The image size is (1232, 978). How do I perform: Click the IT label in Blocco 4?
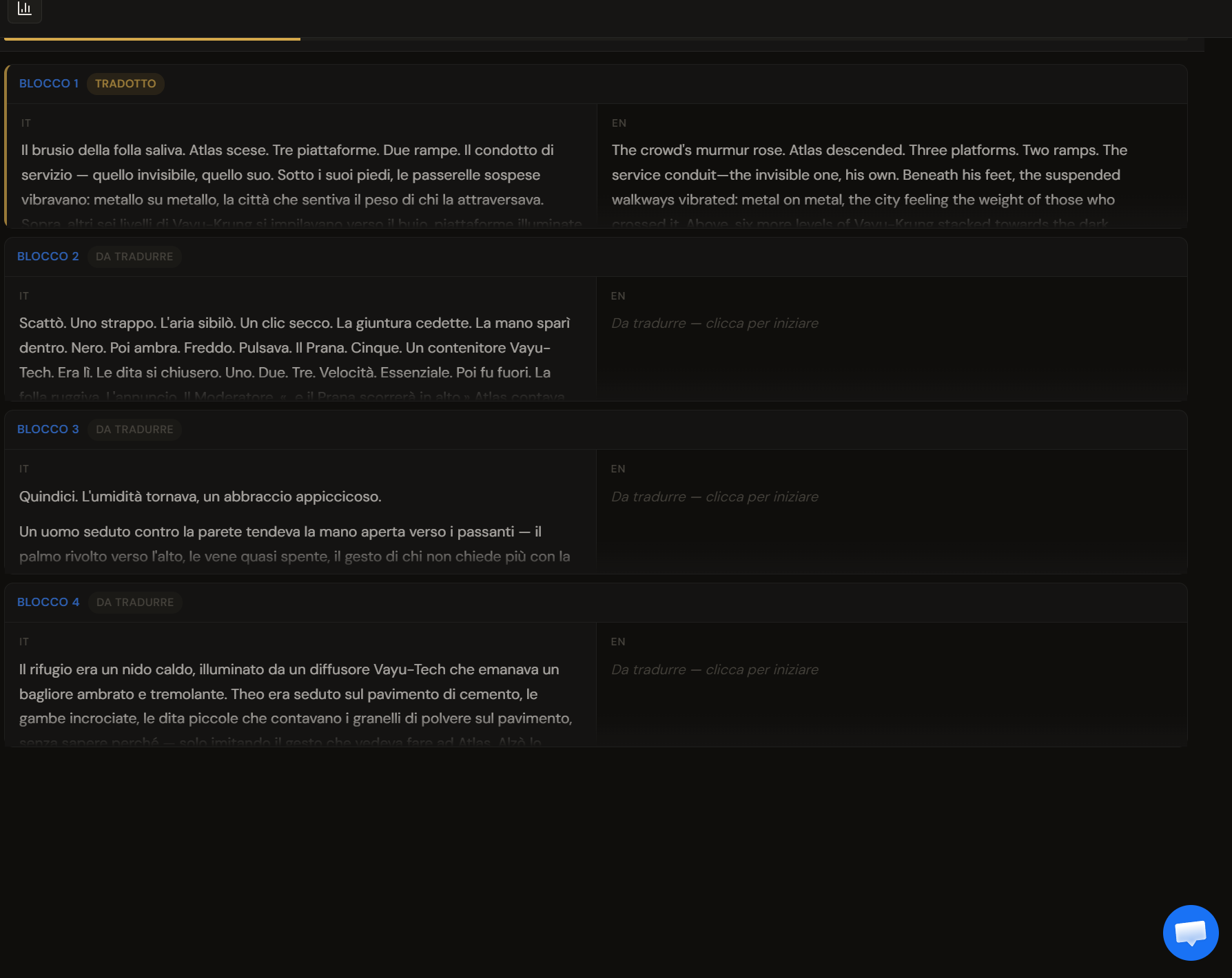[24, 642]
